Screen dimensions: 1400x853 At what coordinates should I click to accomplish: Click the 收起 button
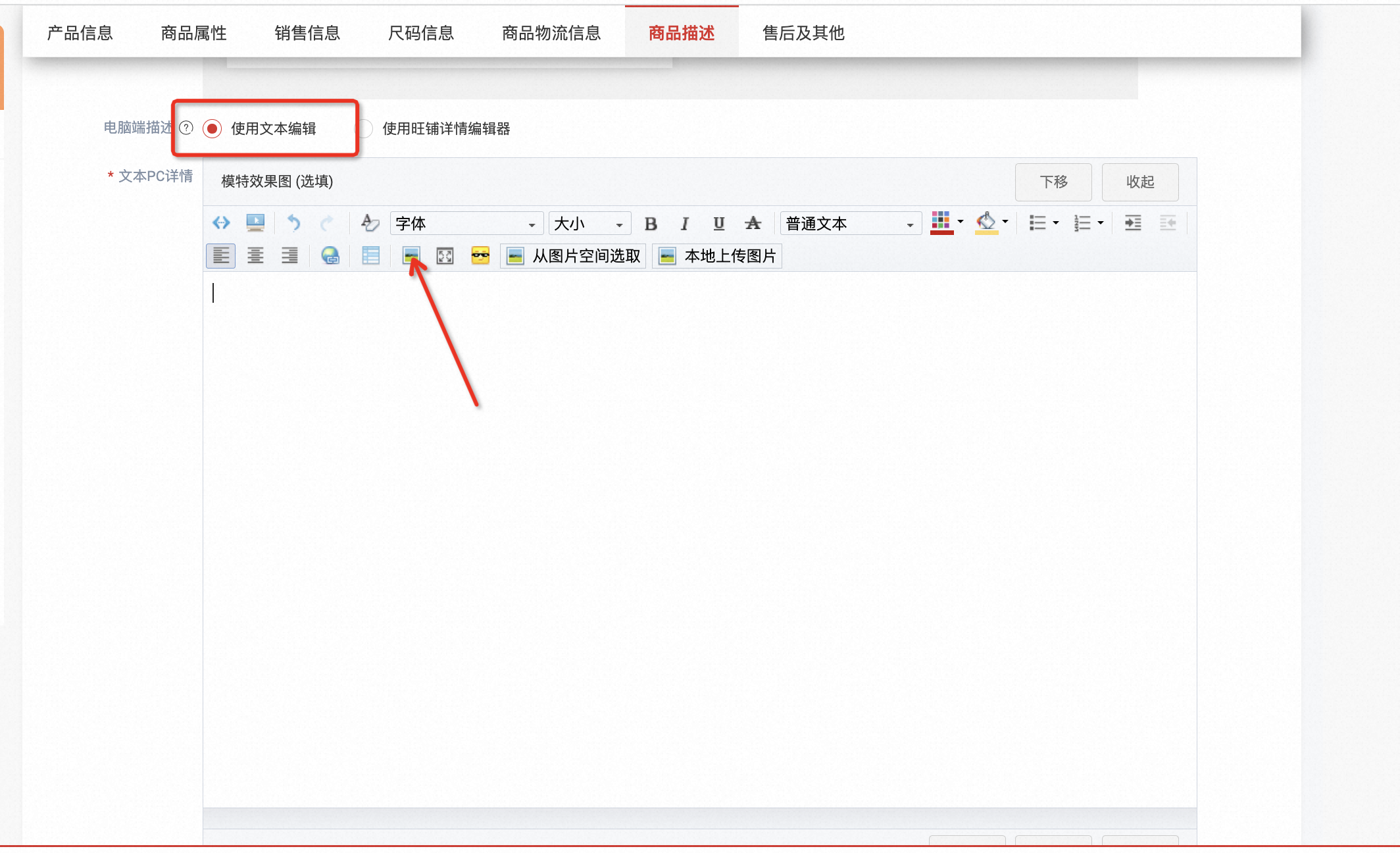click(x=1140, y=182)
